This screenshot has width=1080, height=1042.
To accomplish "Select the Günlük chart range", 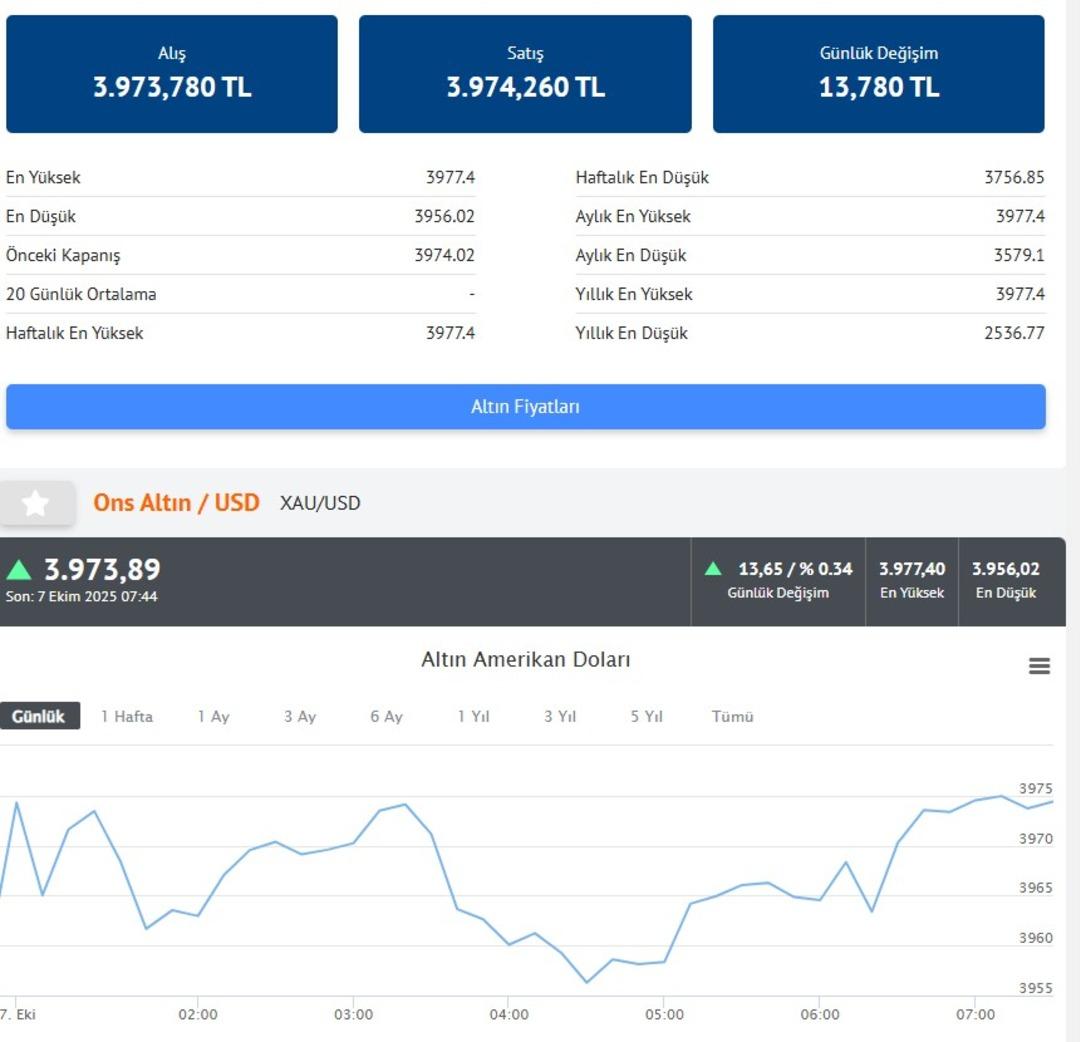I will (39, 716).
